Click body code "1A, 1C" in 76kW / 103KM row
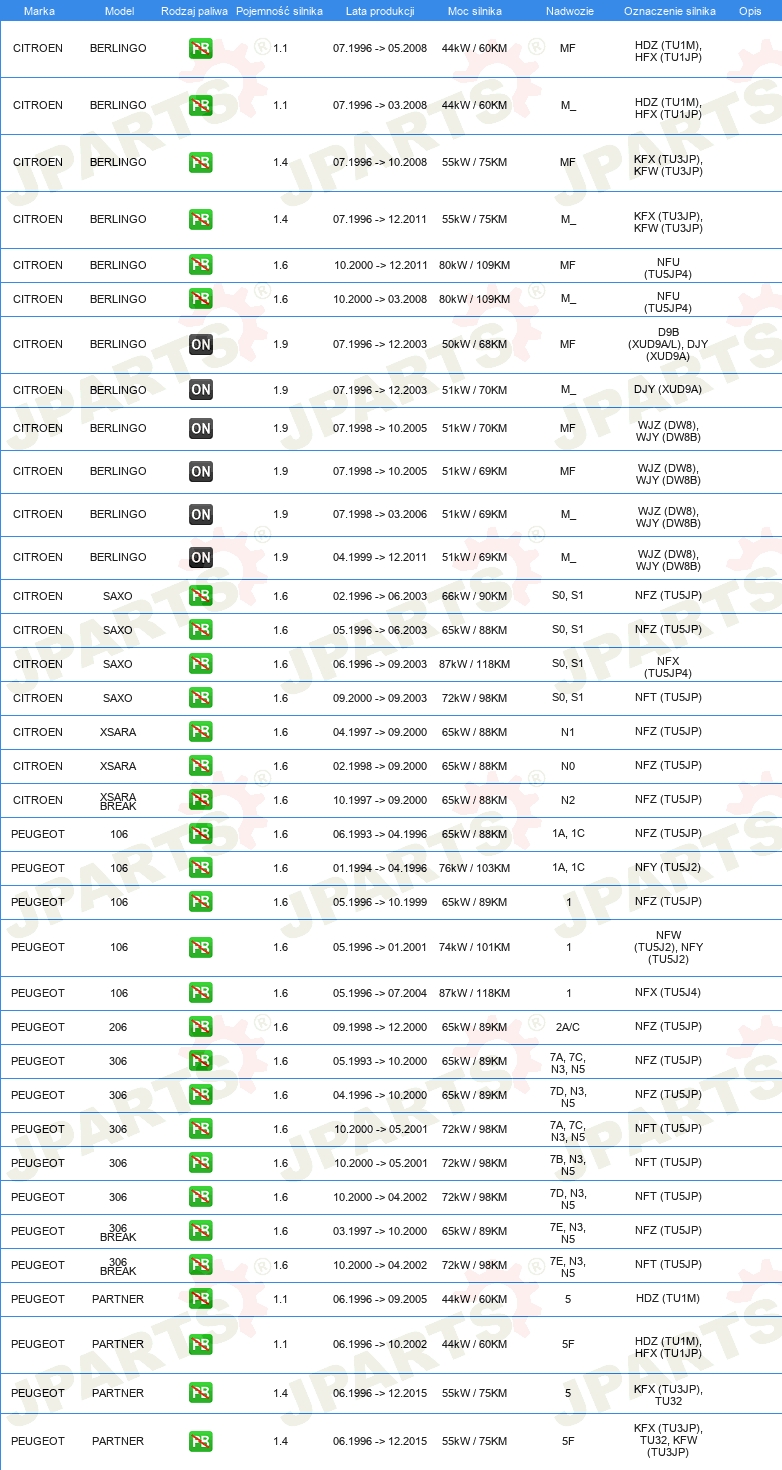 pos(568,867)
